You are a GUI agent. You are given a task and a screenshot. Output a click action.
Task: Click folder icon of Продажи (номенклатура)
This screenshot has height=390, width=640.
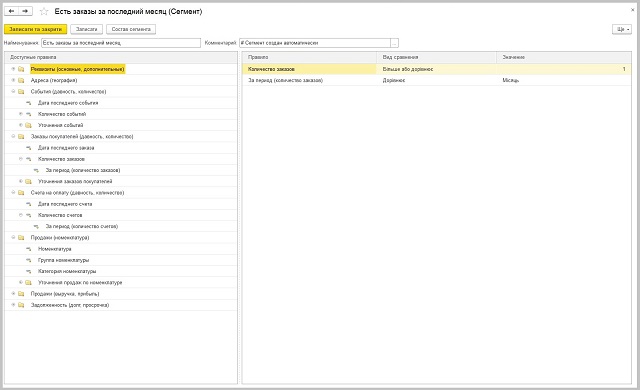(x=21, y=237)
